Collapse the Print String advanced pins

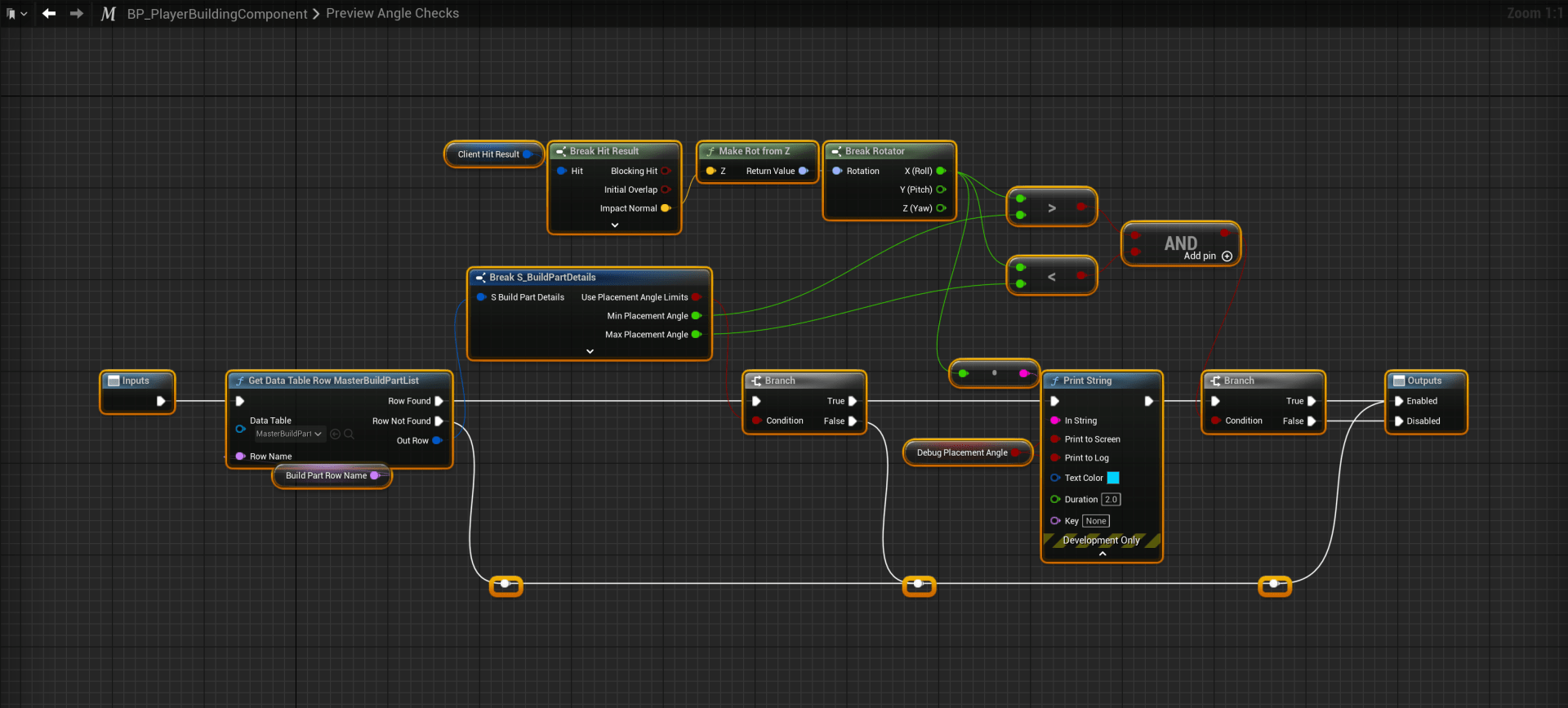[x=1102, y=554]
